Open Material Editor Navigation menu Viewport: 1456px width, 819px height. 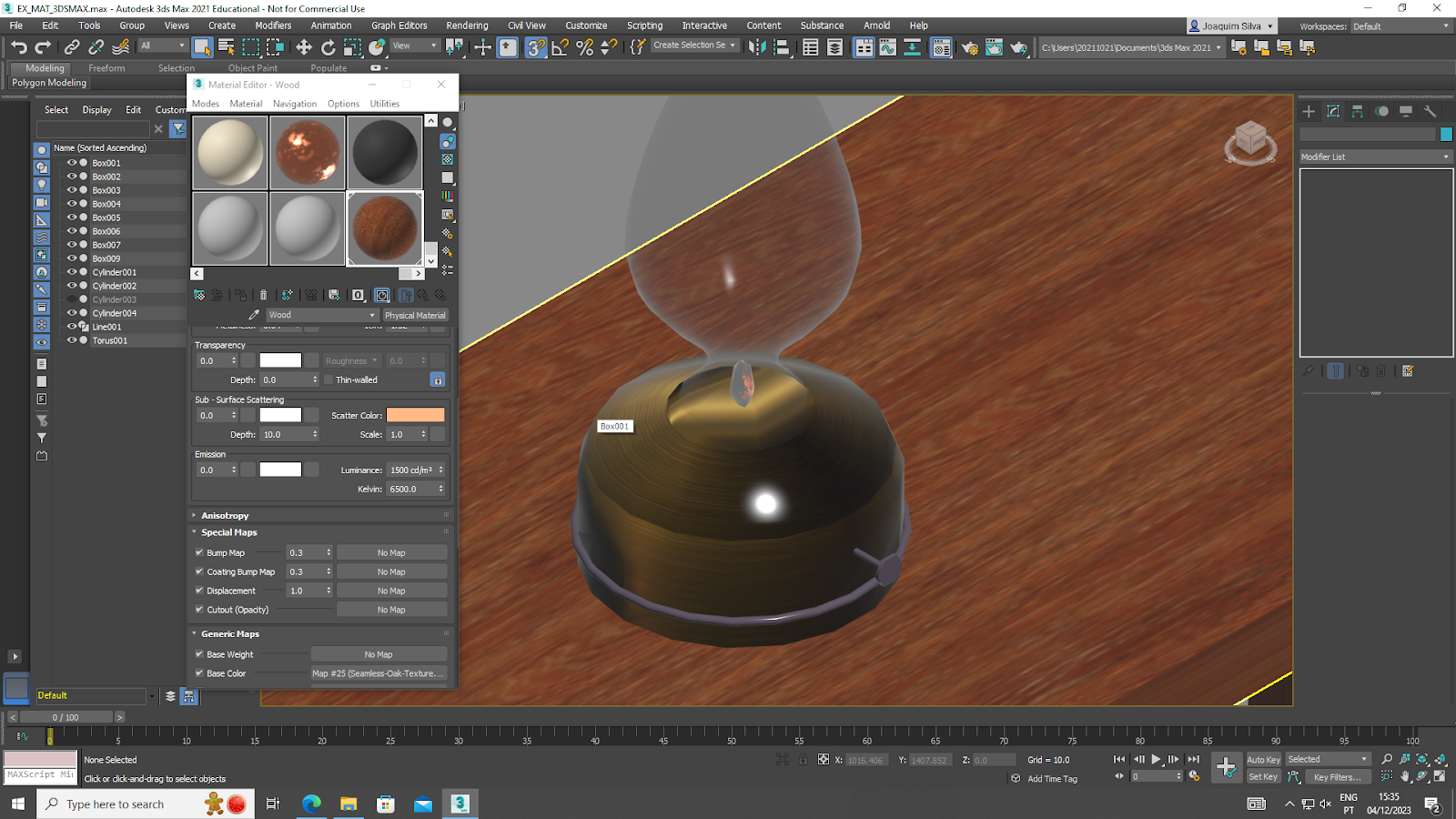(295, 104)
